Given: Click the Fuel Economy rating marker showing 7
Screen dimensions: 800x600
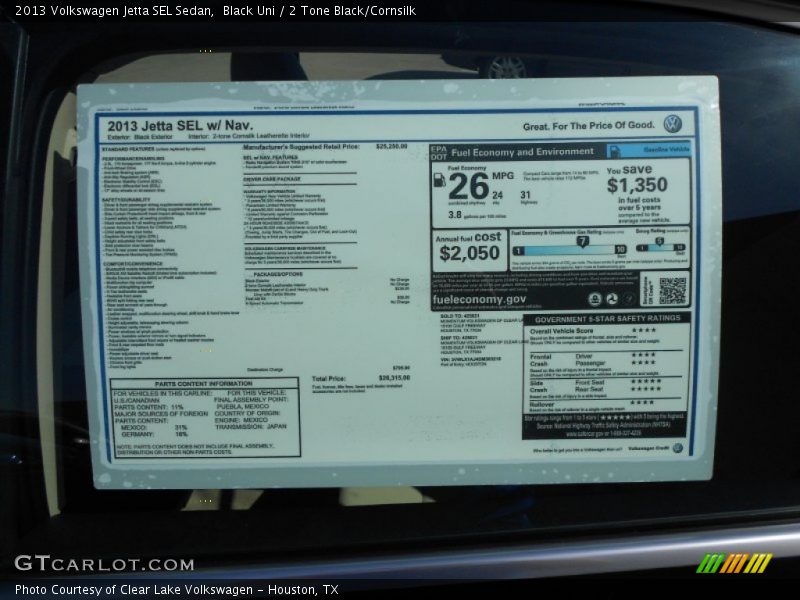Looking at the screenshot, I should (x=581, y=241).
